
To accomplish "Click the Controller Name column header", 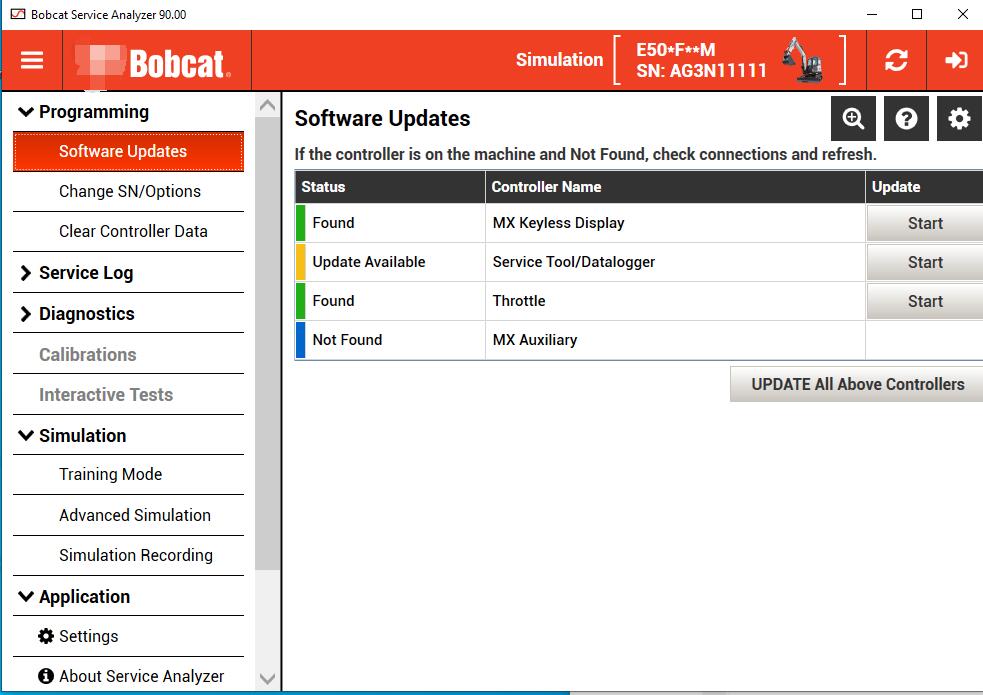I will pos(675,187).
